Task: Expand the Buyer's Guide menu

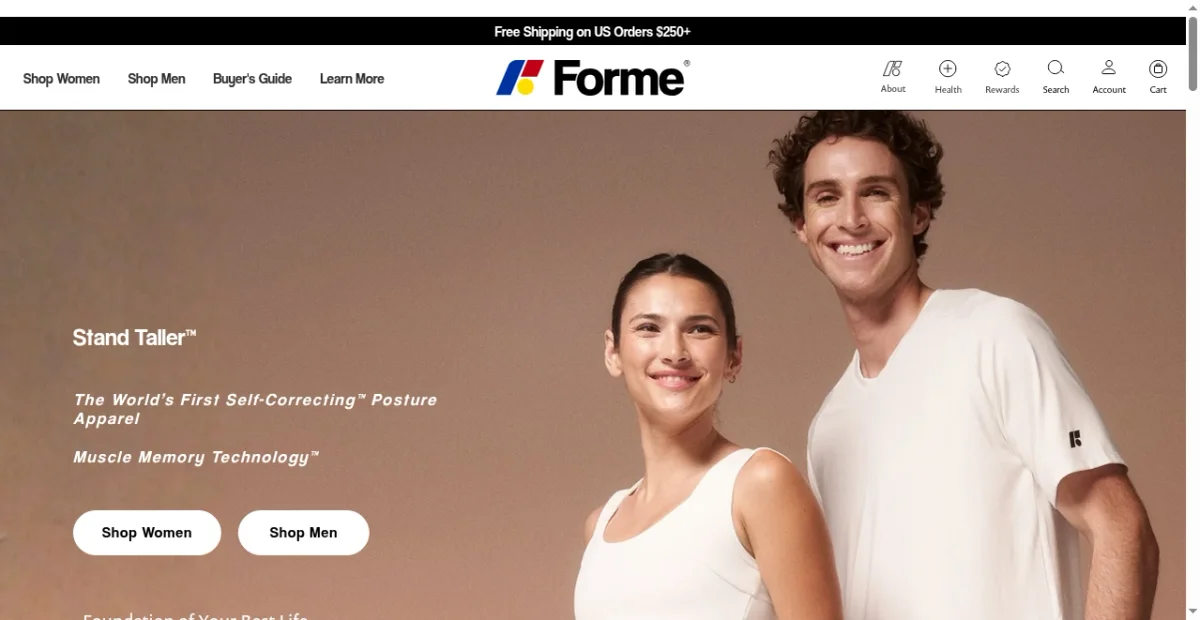Action: click(x=252, y=78)
